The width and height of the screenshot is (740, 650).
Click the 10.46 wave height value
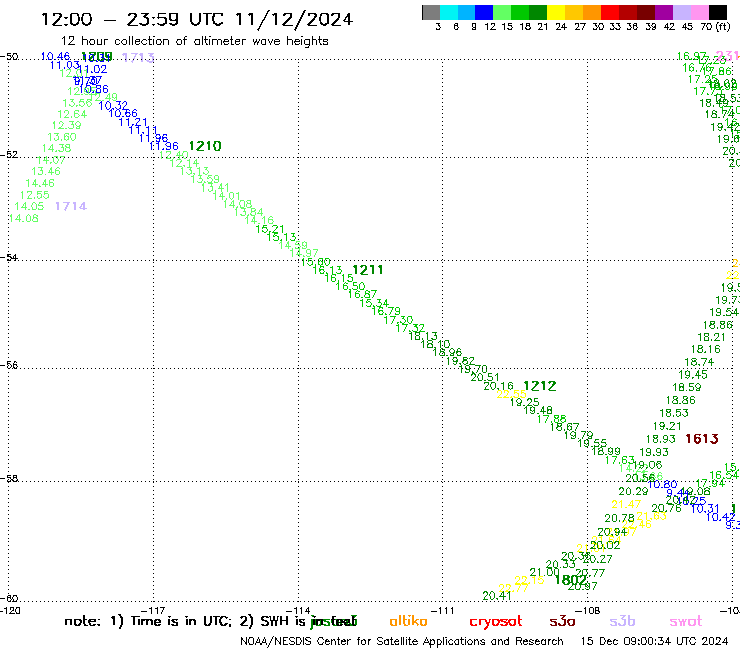[55, 56]
